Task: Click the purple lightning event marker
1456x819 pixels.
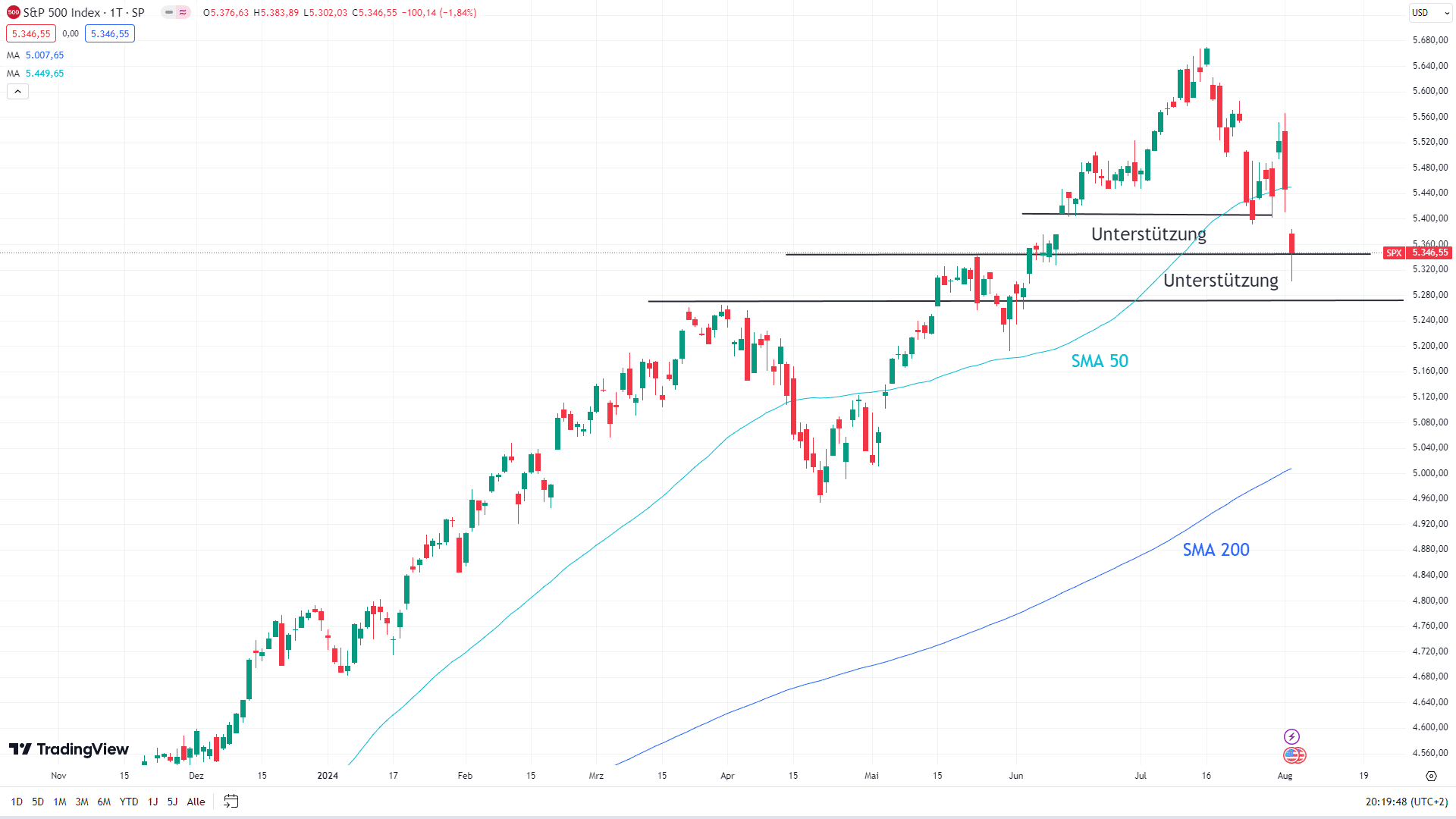Action: click(x=1291, y=736)
